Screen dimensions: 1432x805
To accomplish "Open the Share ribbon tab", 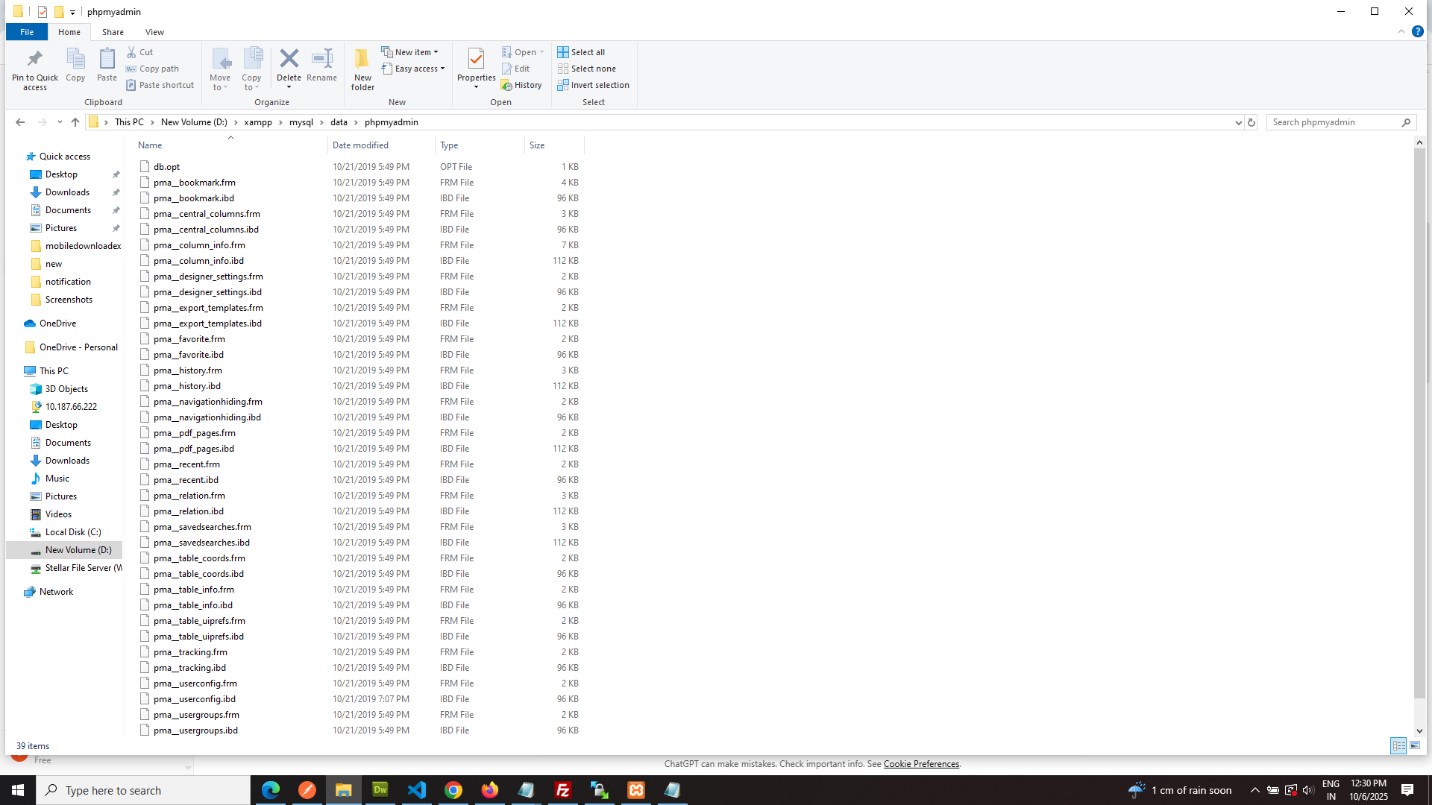I will (112, 31).
